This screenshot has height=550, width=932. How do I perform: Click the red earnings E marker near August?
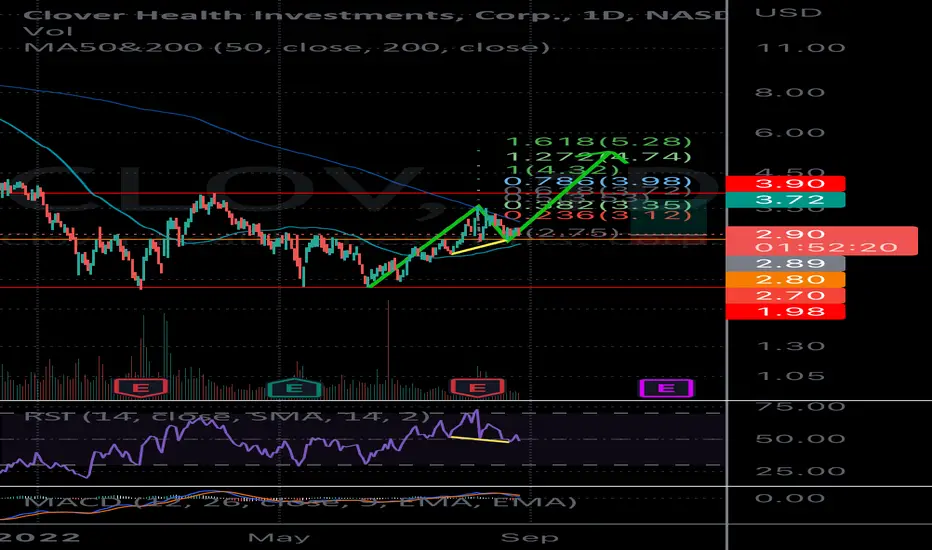point(477,388)
